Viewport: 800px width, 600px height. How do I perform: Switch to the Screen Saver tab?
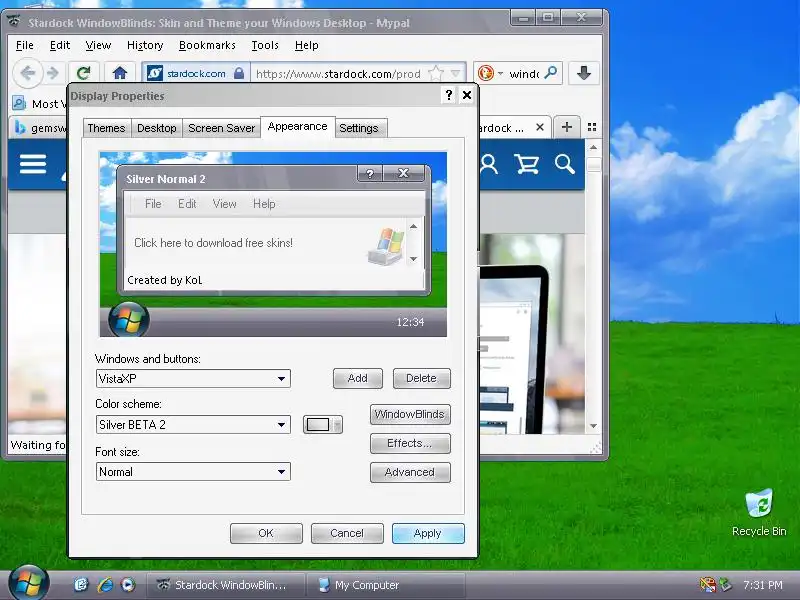coord(221,128)
